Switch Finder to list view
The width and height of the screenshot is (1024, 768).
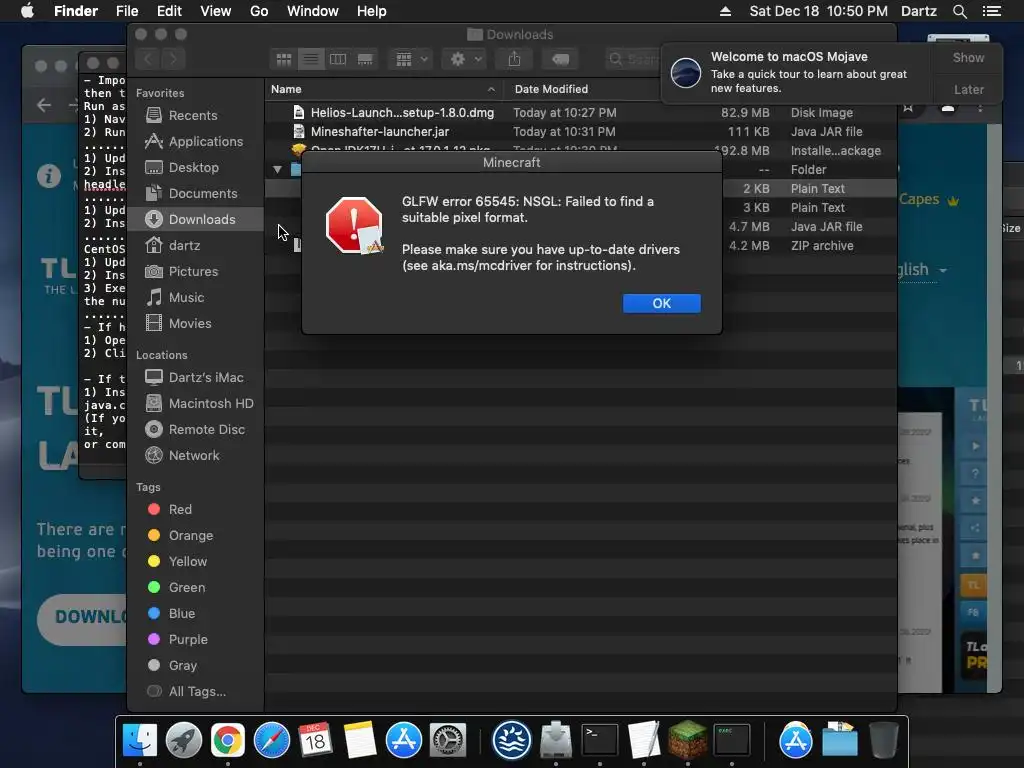click(311, 59)
